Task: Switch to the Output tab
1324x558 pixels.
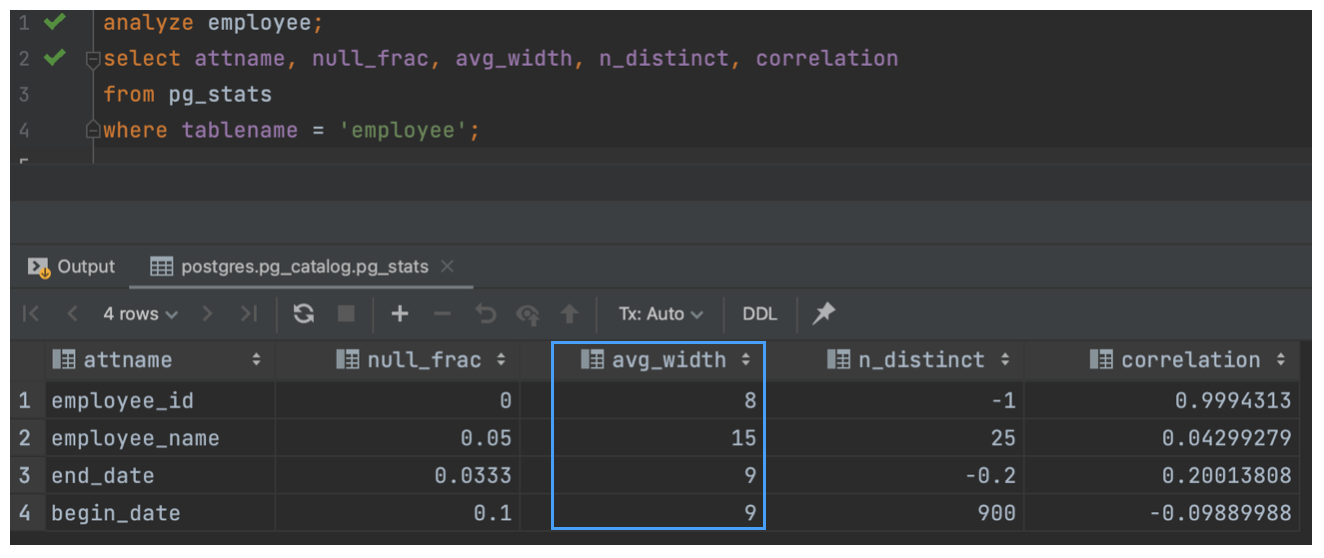Action: [x=72, y=267]
